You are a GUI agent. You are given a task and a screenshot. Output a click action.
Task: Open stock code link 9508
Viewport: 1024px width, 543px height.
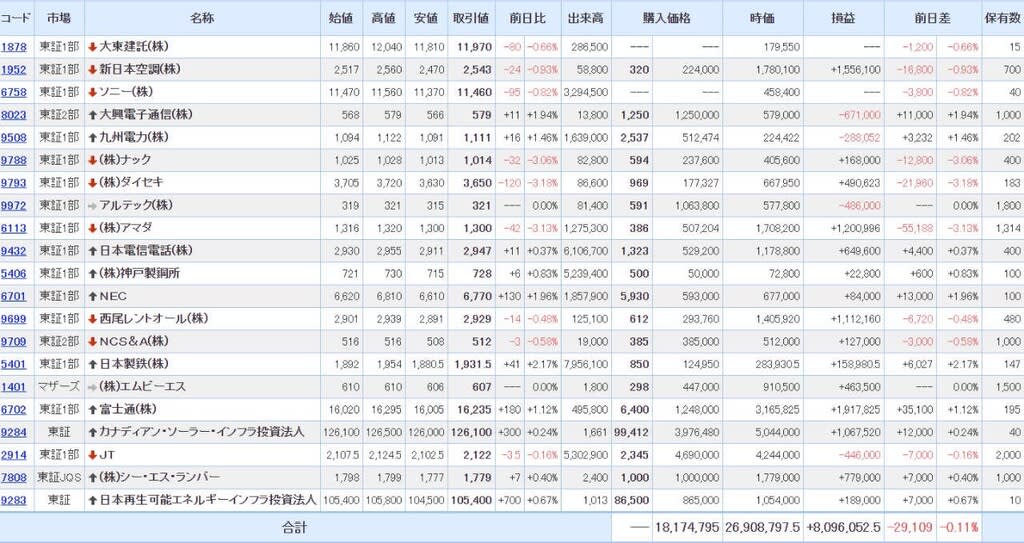point(13,138)
